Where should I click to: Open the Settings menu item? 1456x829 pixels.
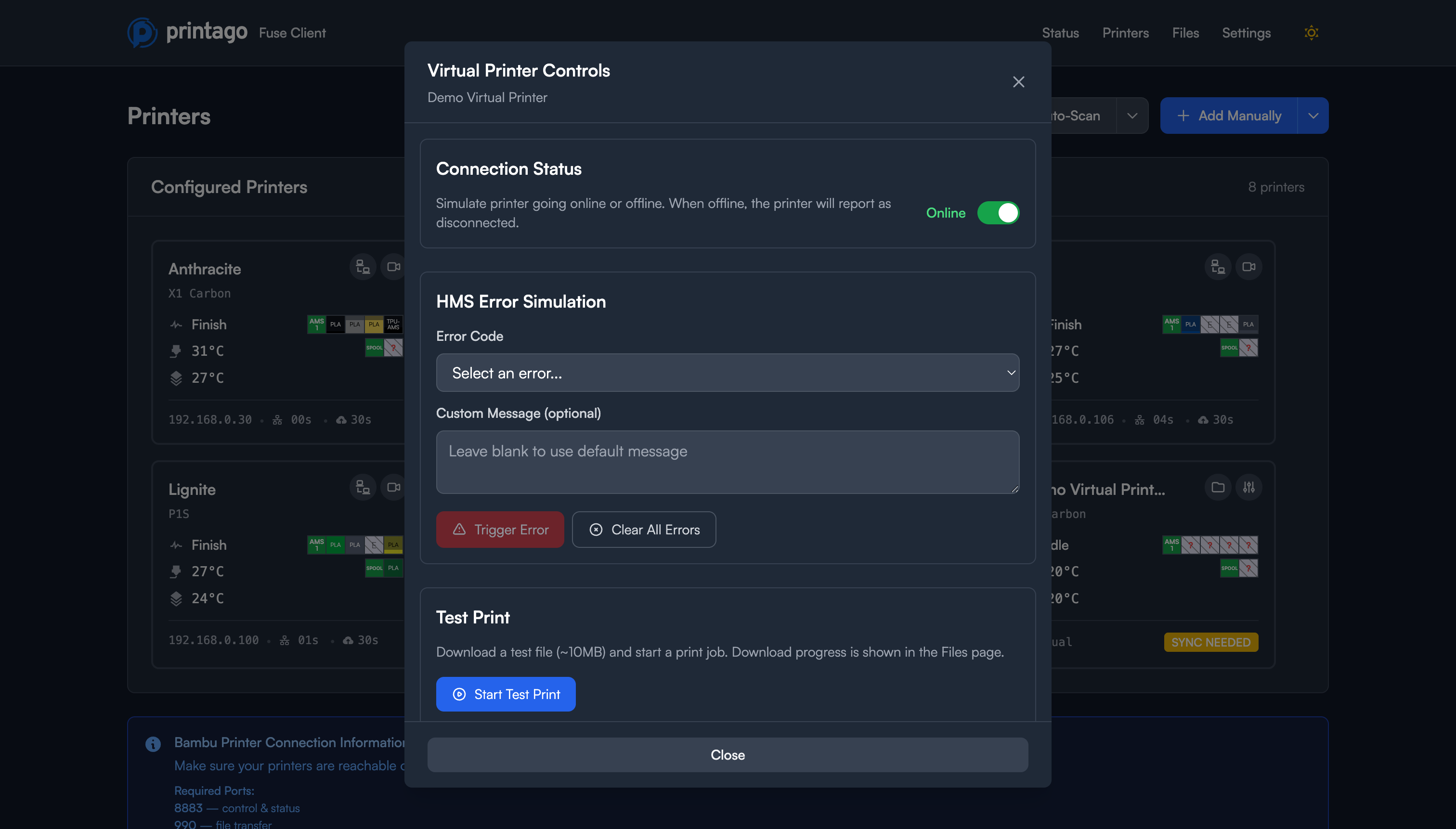click(1246, 32)
